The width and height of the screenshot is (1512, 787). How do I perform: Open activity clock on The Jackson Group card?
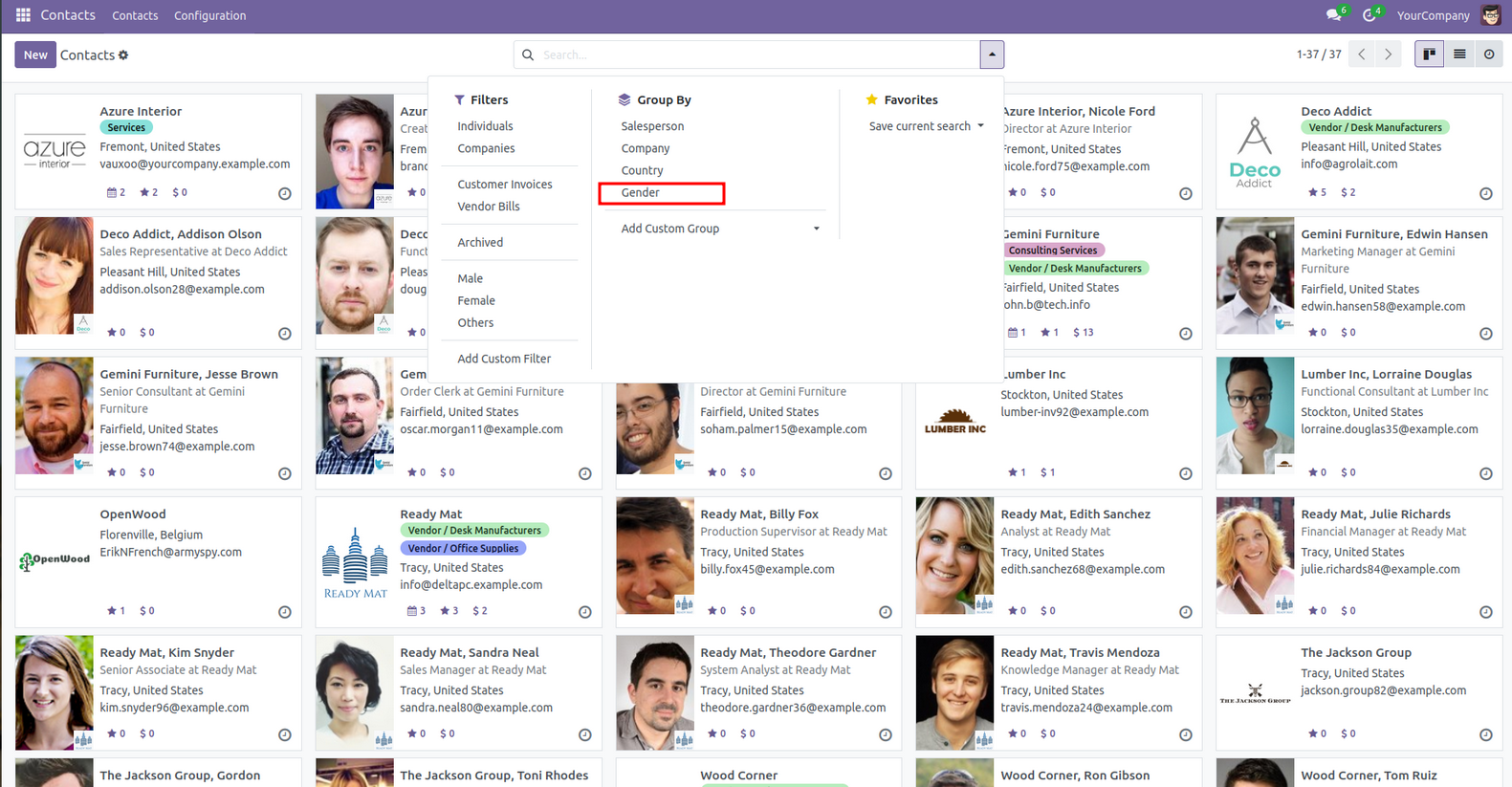tap(1486, 734)
